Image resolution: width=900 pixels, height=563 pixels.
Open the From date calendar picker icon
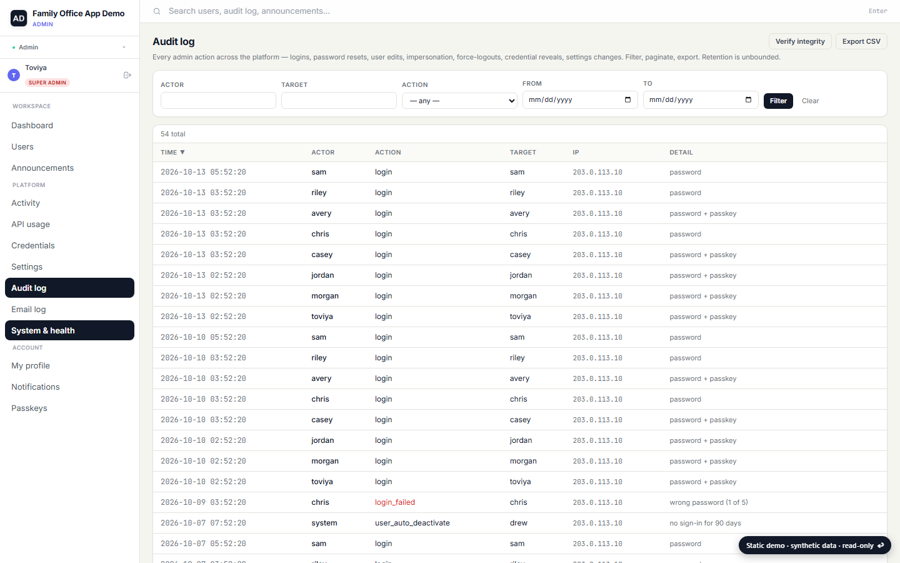coord(627,100)
